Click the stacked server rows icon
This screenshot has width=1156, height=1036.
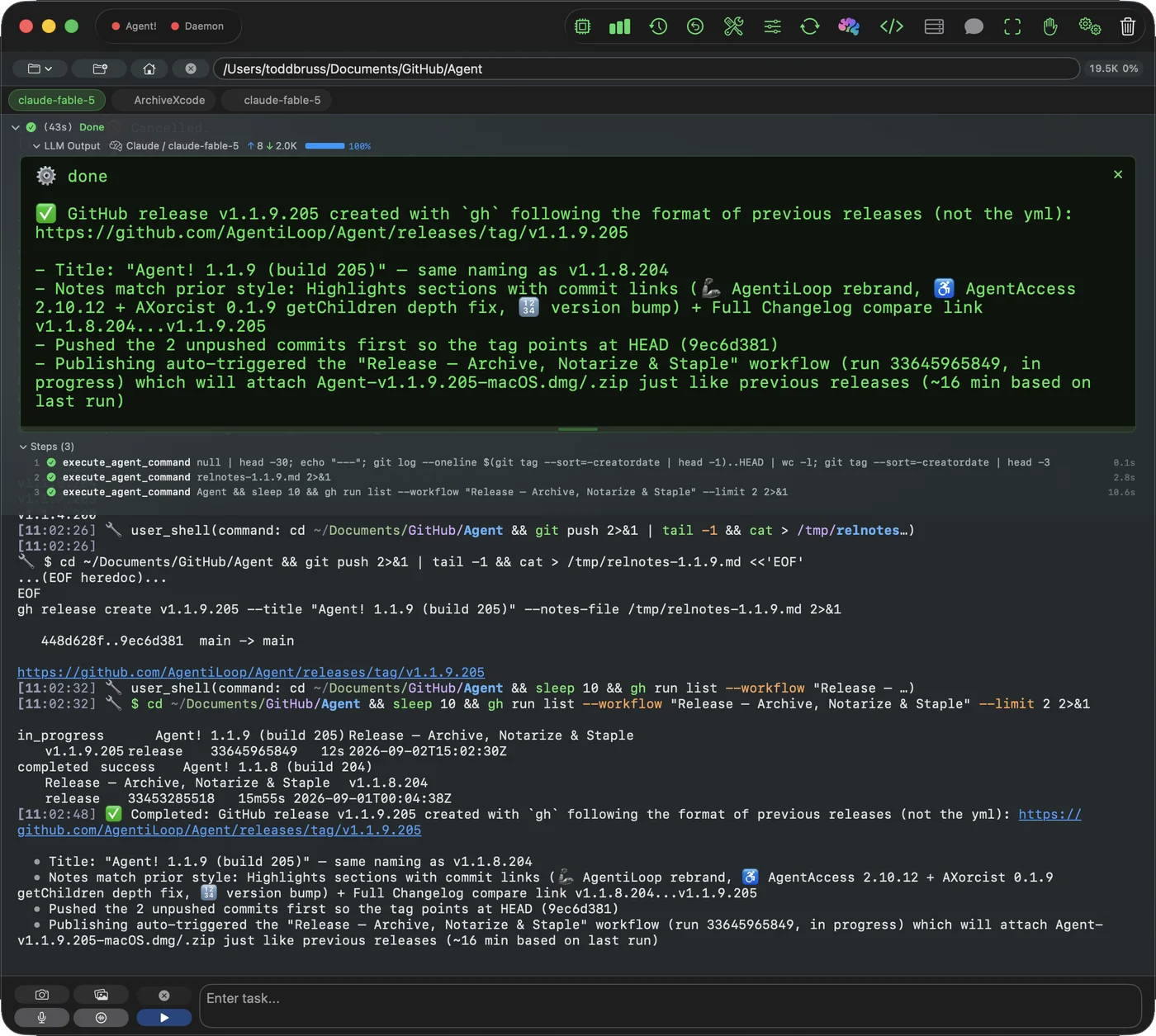coord(934,26)
